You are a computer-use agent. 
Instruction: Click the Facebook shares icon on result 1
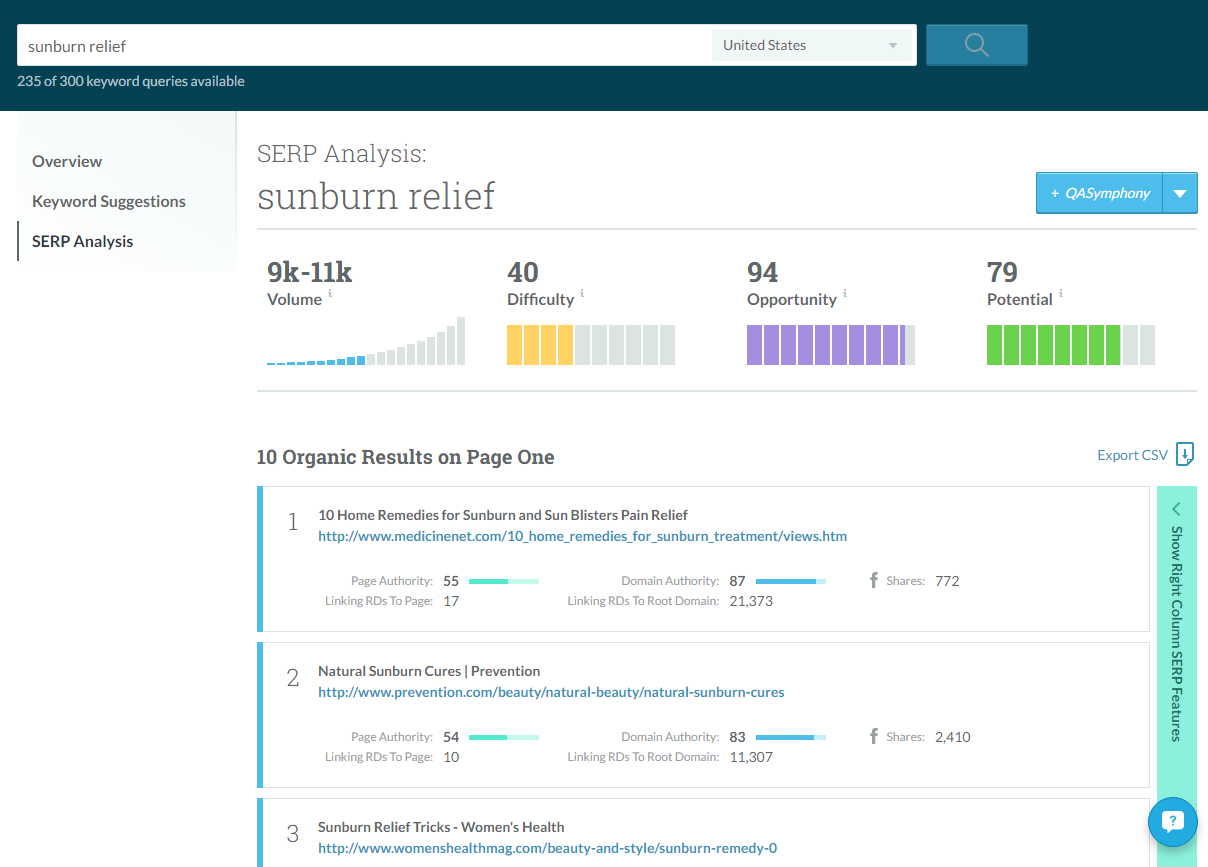(875, 580)
